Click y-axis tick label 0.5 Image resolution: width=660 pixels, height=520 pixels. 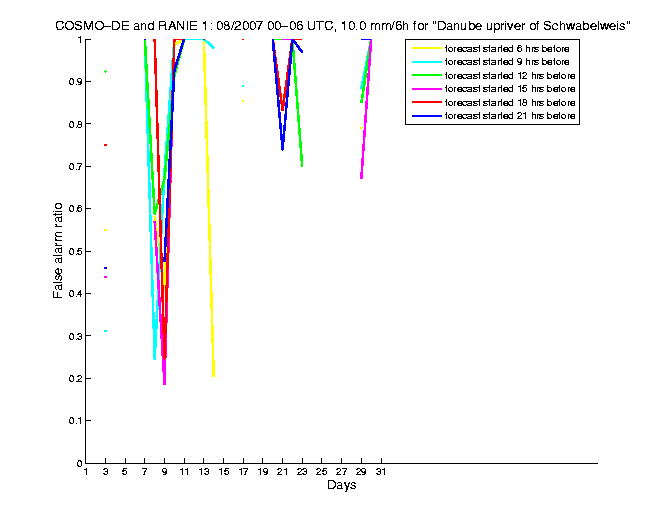75,251
